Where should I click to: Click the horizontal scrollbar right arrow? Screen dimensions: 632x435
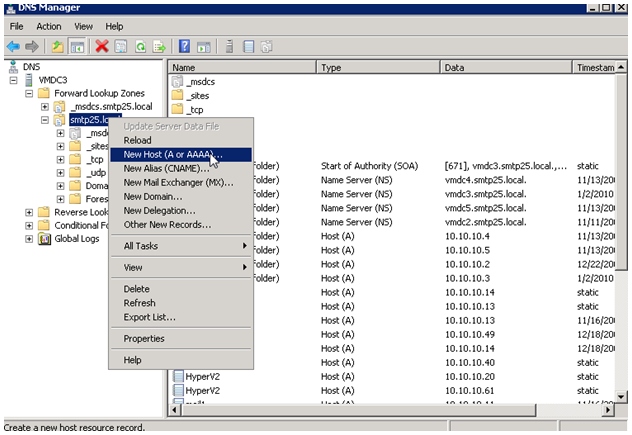click(x=608, y=410)
